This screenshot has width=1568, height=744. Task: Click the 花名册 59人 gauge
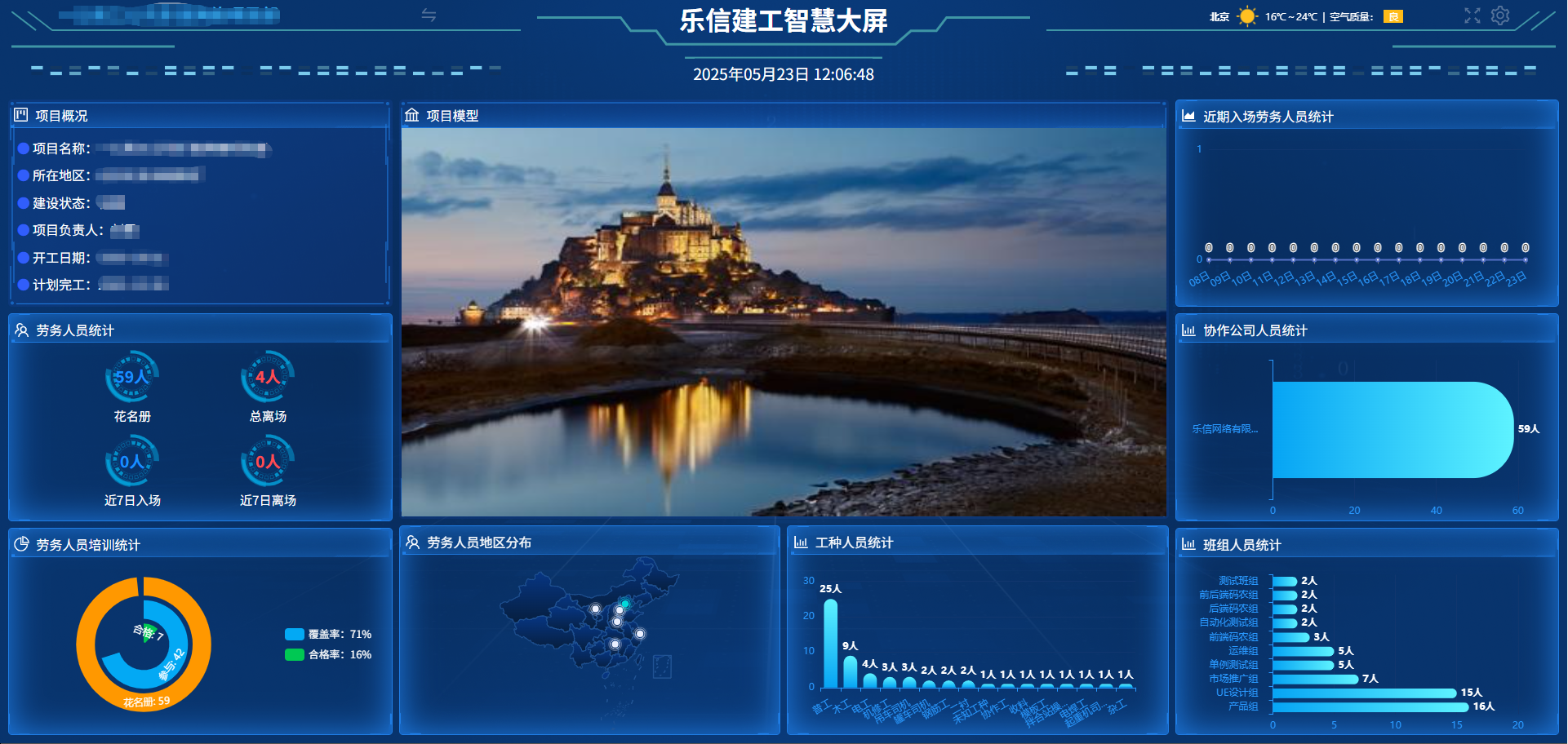132,377
